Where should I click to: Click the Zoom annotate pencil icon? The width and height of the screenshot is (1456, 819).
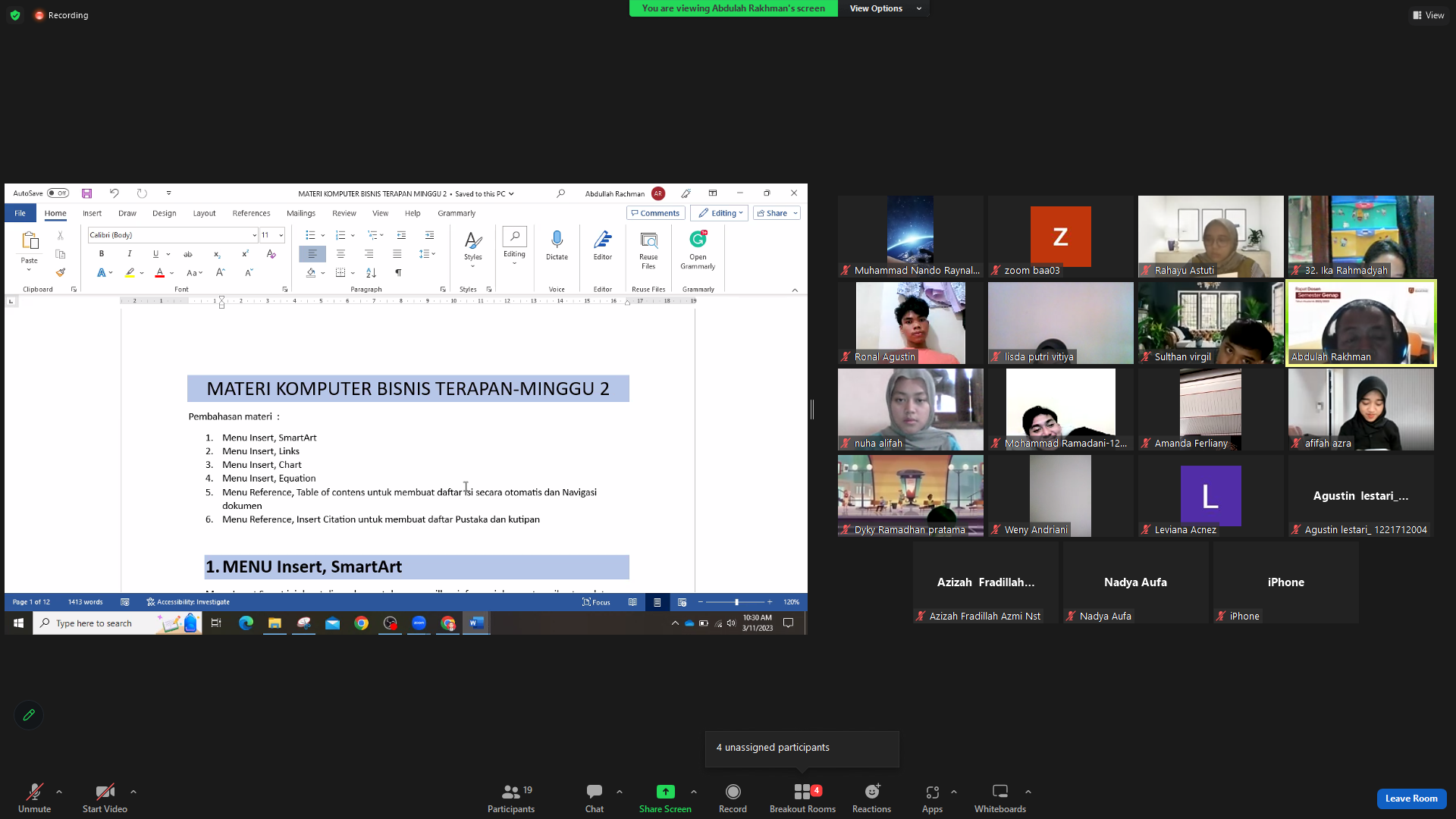coord(29,714)
